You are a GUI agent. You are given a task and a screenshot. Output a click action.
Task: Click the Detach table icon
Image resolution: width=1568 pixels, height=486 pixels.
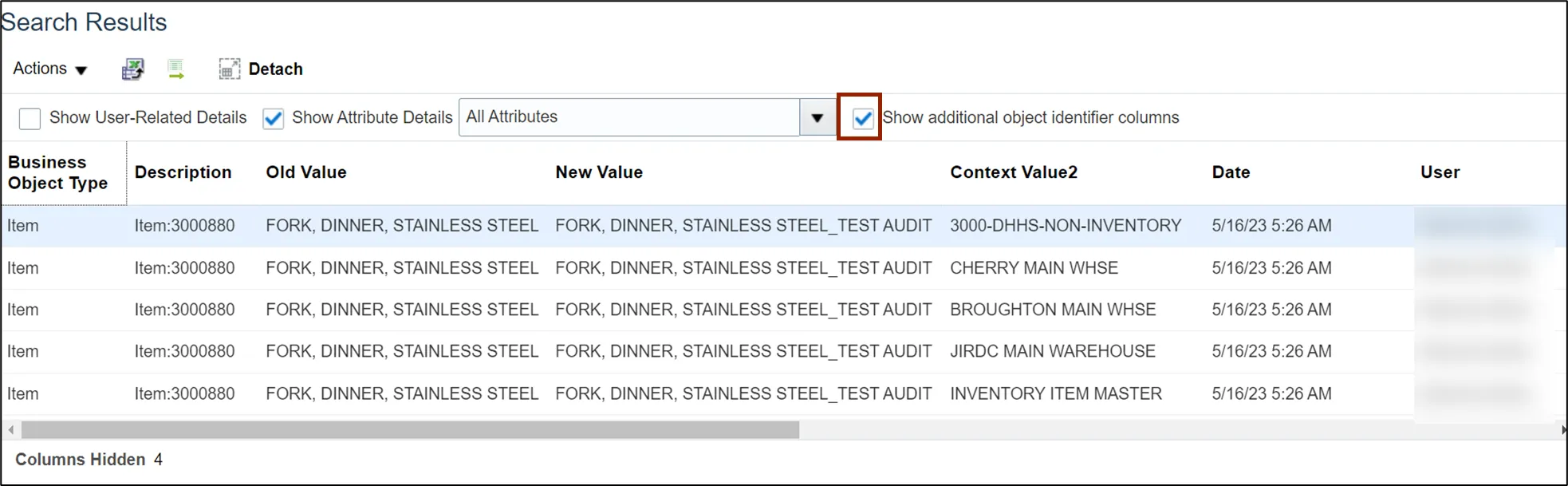coord(229,69)
